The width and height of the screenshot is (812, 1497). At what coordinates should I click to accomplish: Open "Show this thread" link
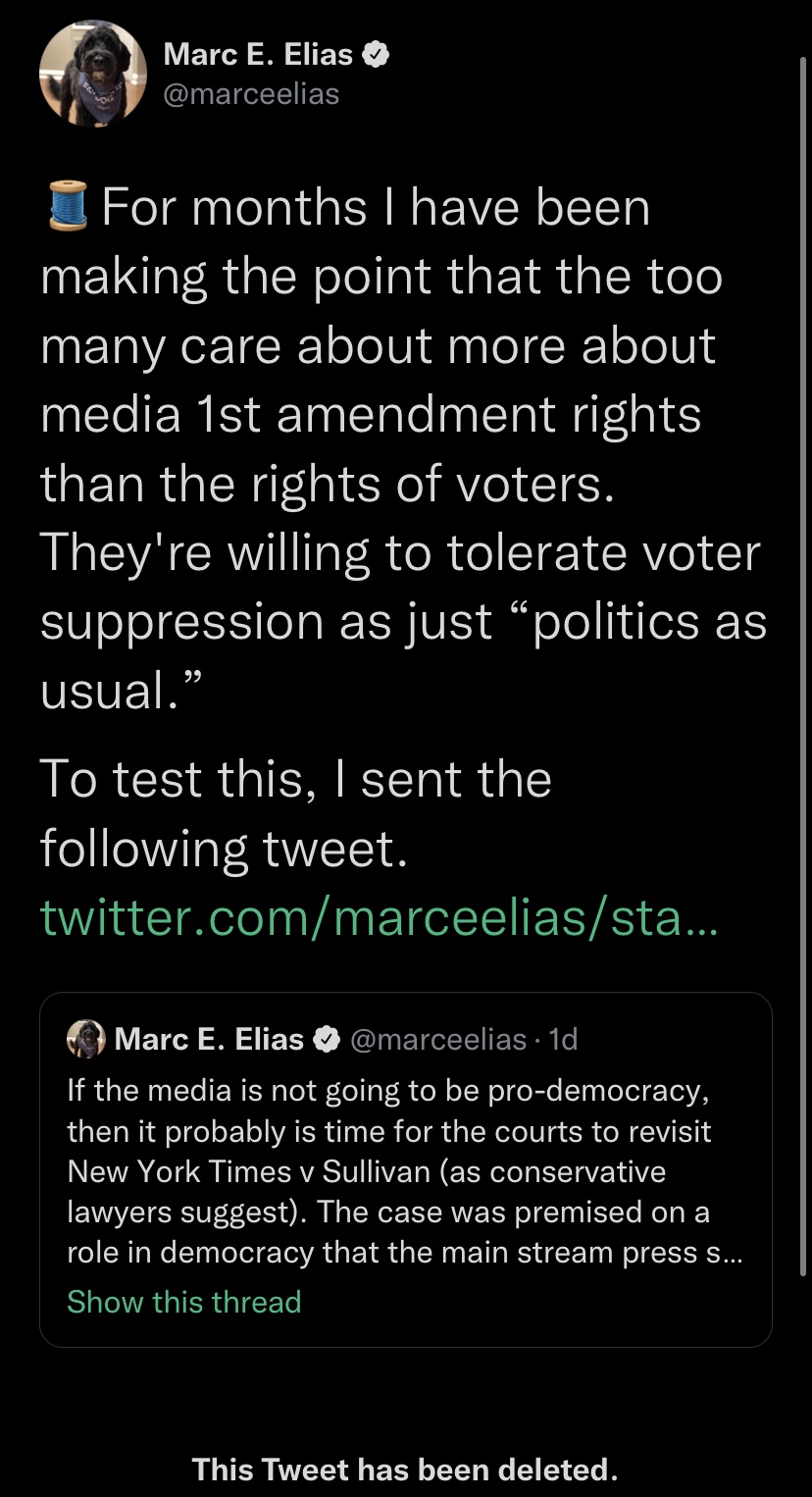pos(184,1302)
